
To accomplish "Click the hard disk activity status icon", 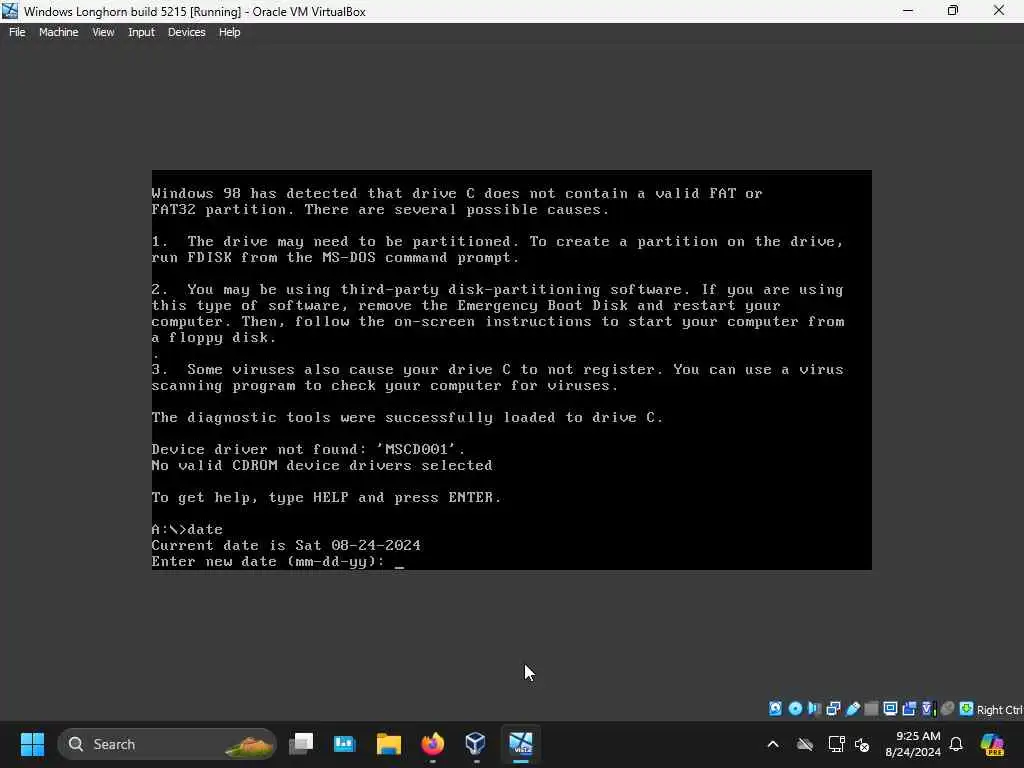I will tap(775, 709).
